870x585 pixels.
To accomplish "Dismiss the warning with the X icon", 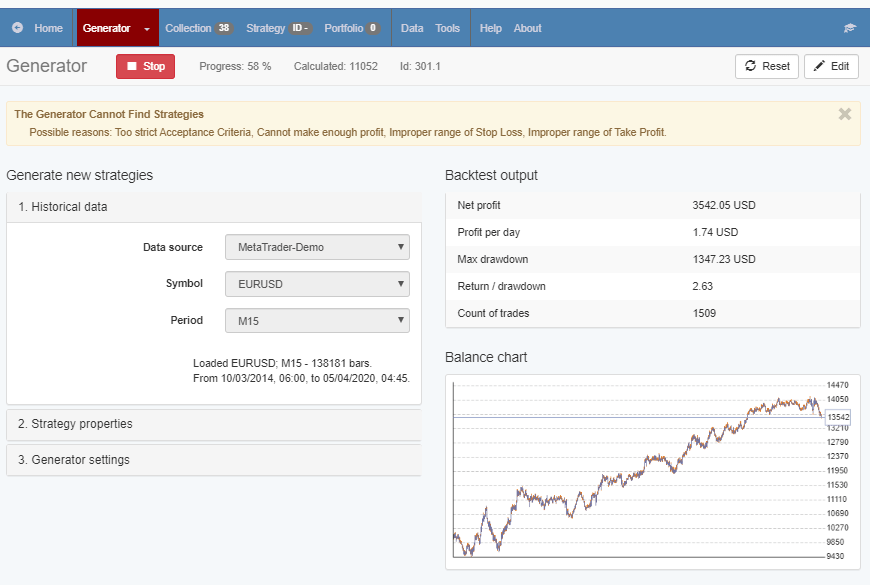I will point(845,114).
